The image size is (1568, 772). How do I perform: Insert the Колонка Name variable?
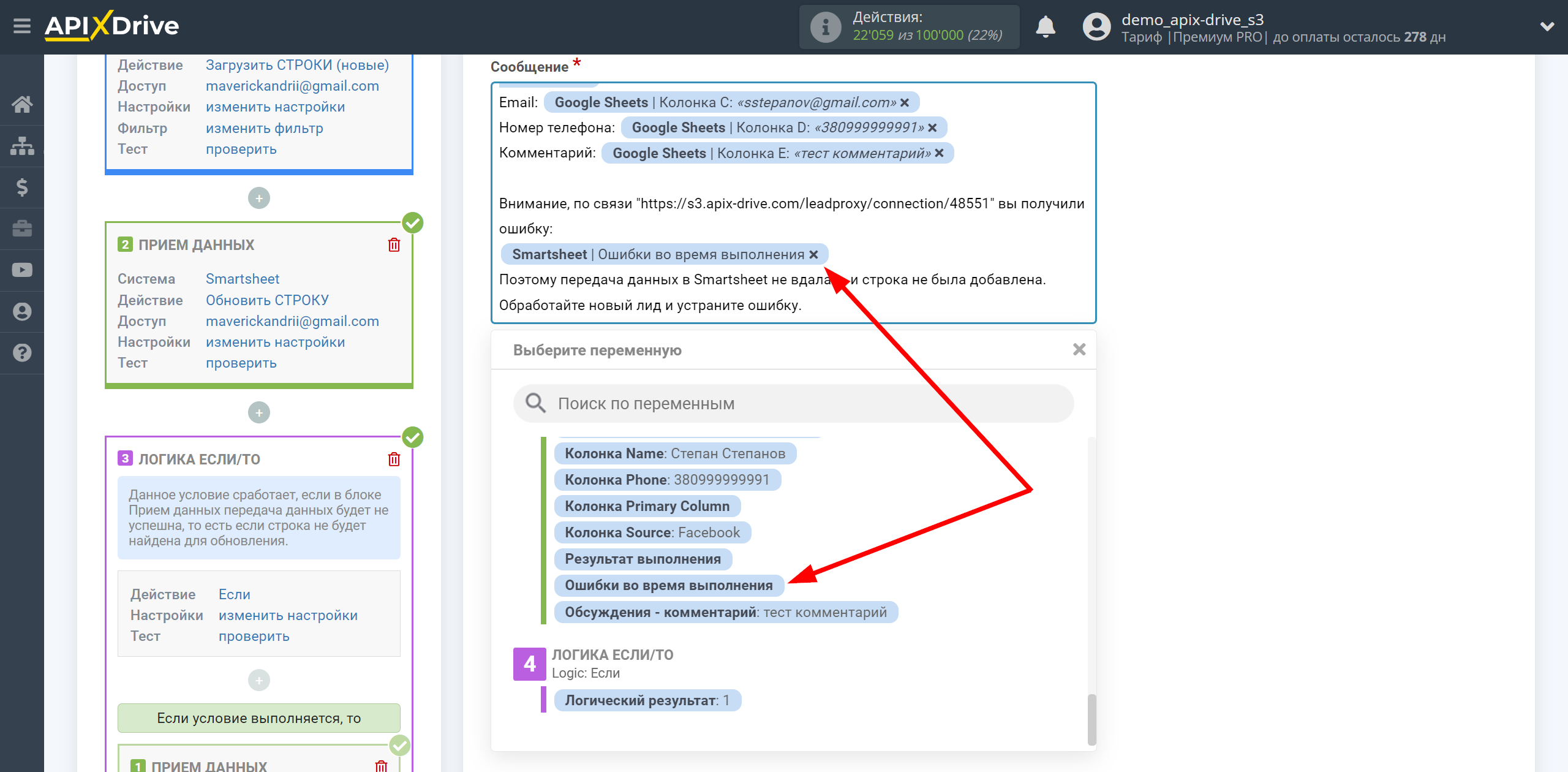tap(675, 453)
